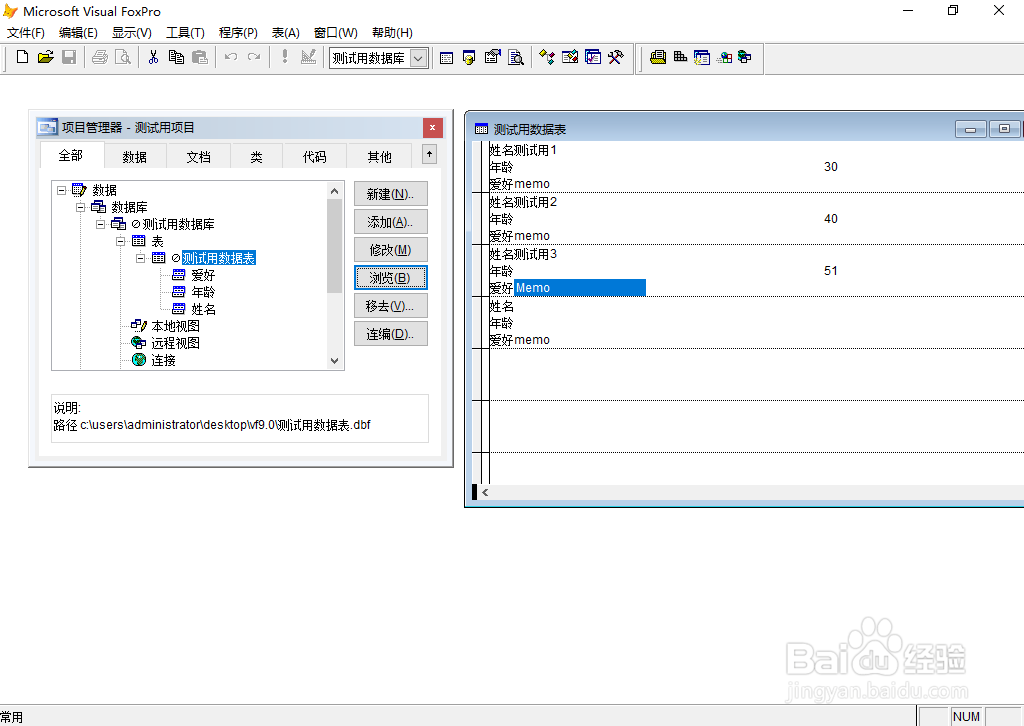Click the tree list scroll down arrow

pyautogui.click(x=334, y=361)
